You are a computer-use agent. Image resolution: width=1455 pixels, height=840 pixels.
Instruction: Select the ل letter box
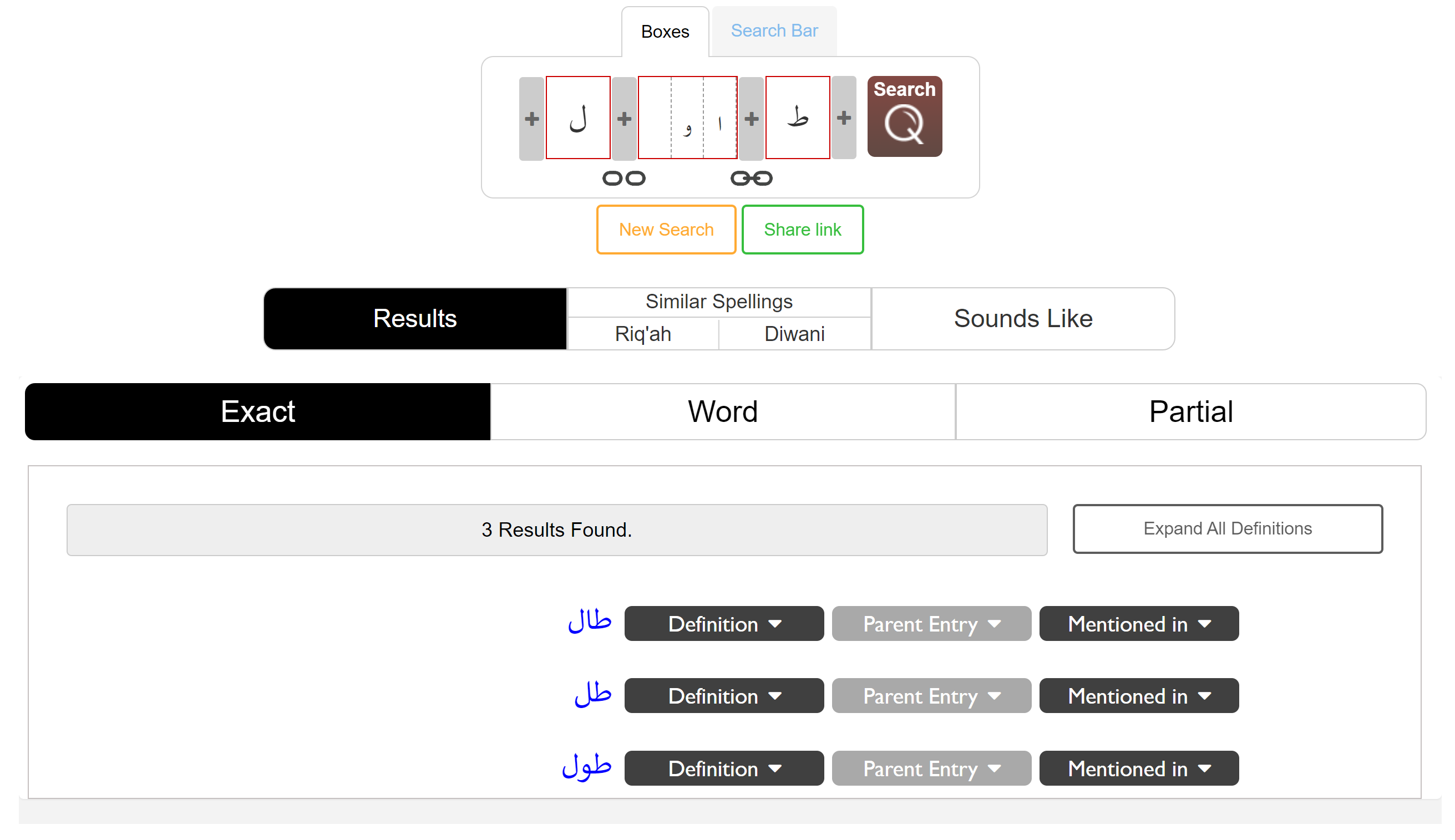[578, 118]
